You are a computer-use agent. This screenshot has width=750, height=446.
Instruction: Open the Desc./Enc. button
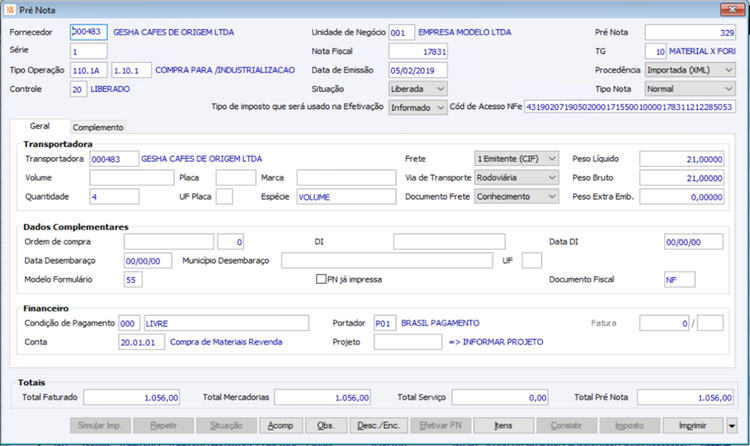tap(379, 425)
